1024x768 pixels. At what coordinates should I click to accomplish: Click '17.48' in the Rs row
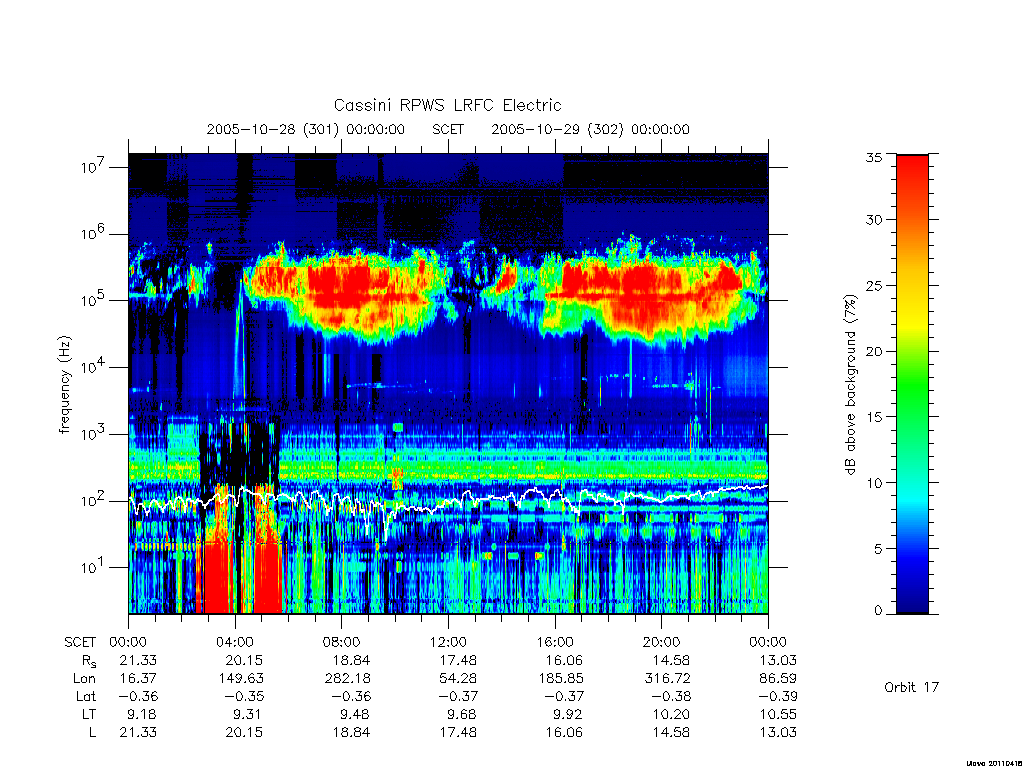point(458,660)
